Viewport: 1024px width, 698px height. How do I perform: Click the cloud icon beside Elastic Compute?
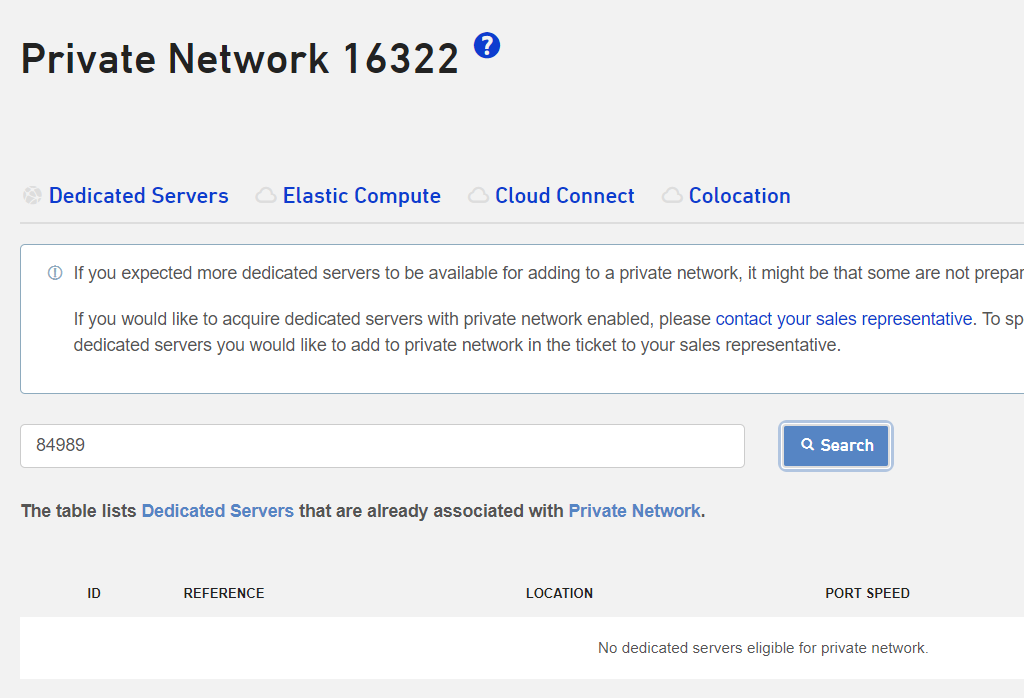pyautogui.click(x=266, y=196)
